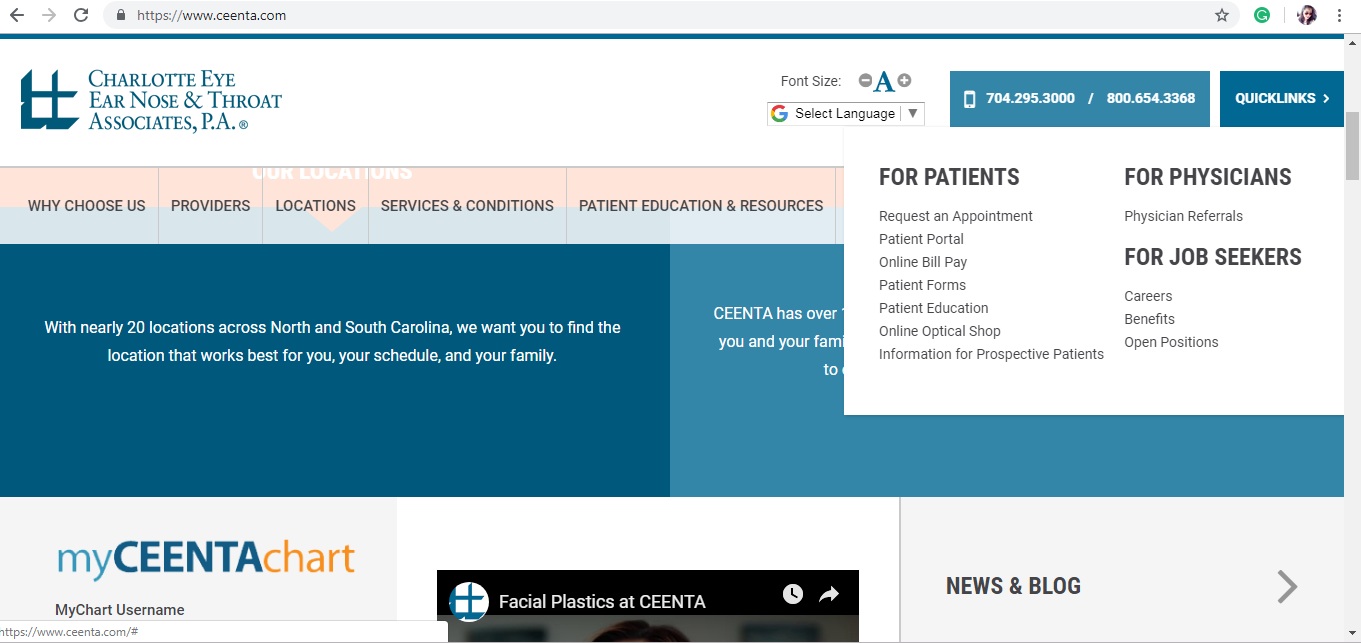Call 704.295.3000 phone number
The image size is (1361, 643).
point(1030,98)
